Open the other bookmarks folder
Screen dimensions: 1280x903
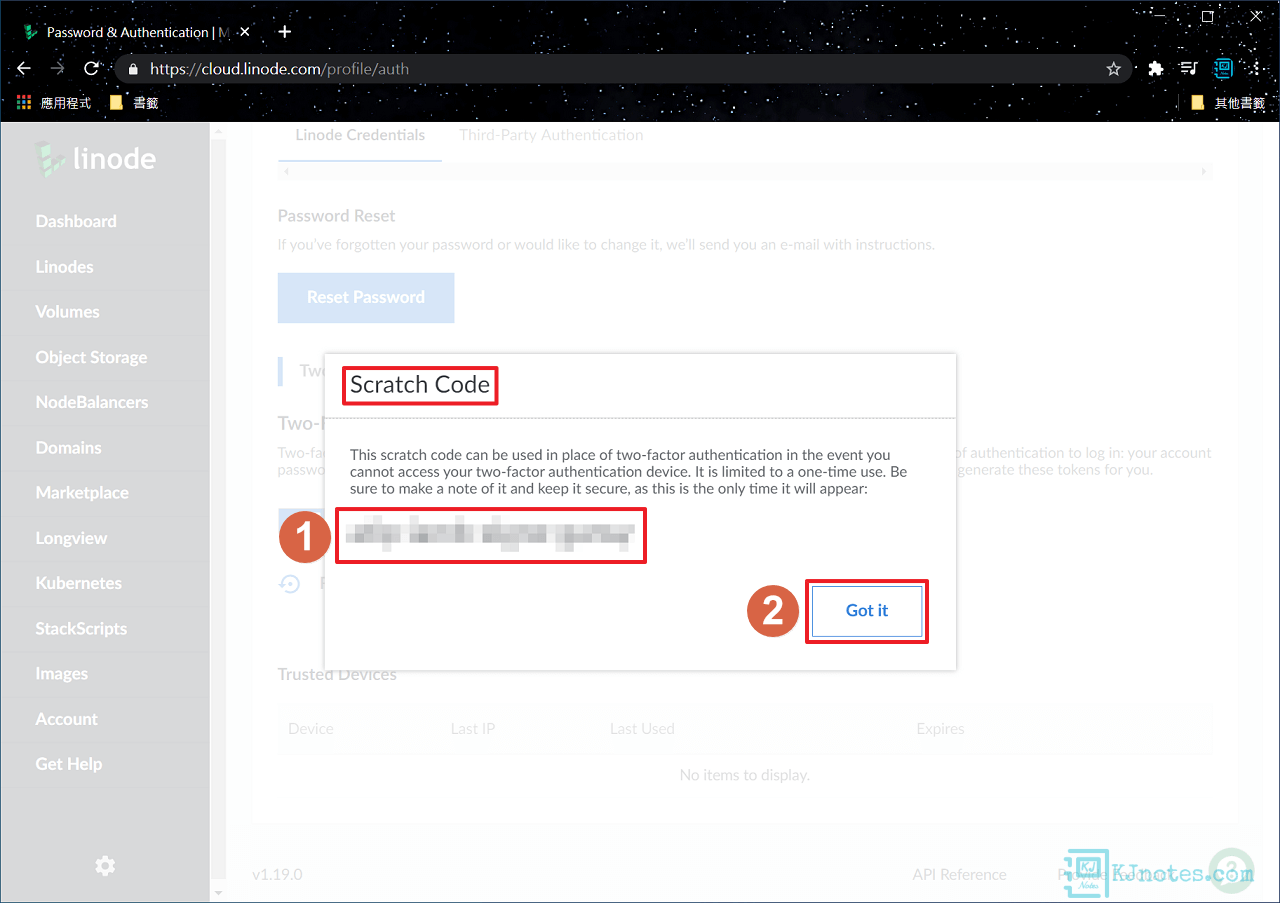[x=1229, y=102]
